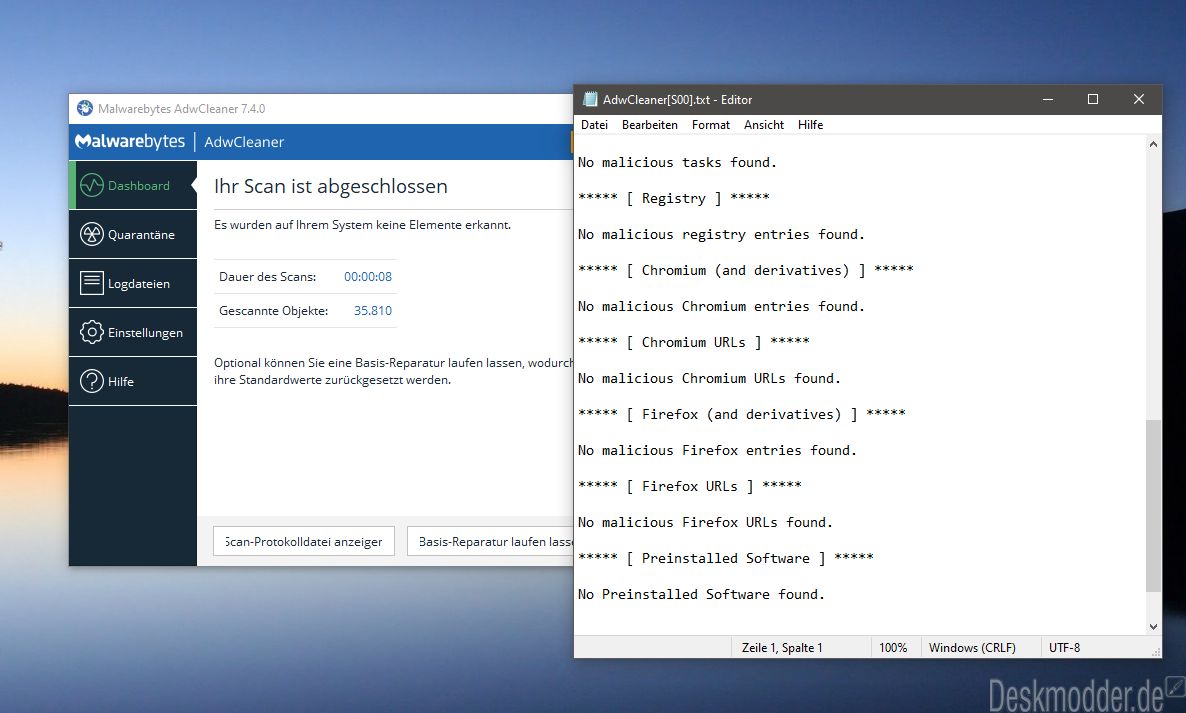Click the line "No malicious Firefox URLs found."
This screenshot has height=713, width=1186.
pos(705,522)
